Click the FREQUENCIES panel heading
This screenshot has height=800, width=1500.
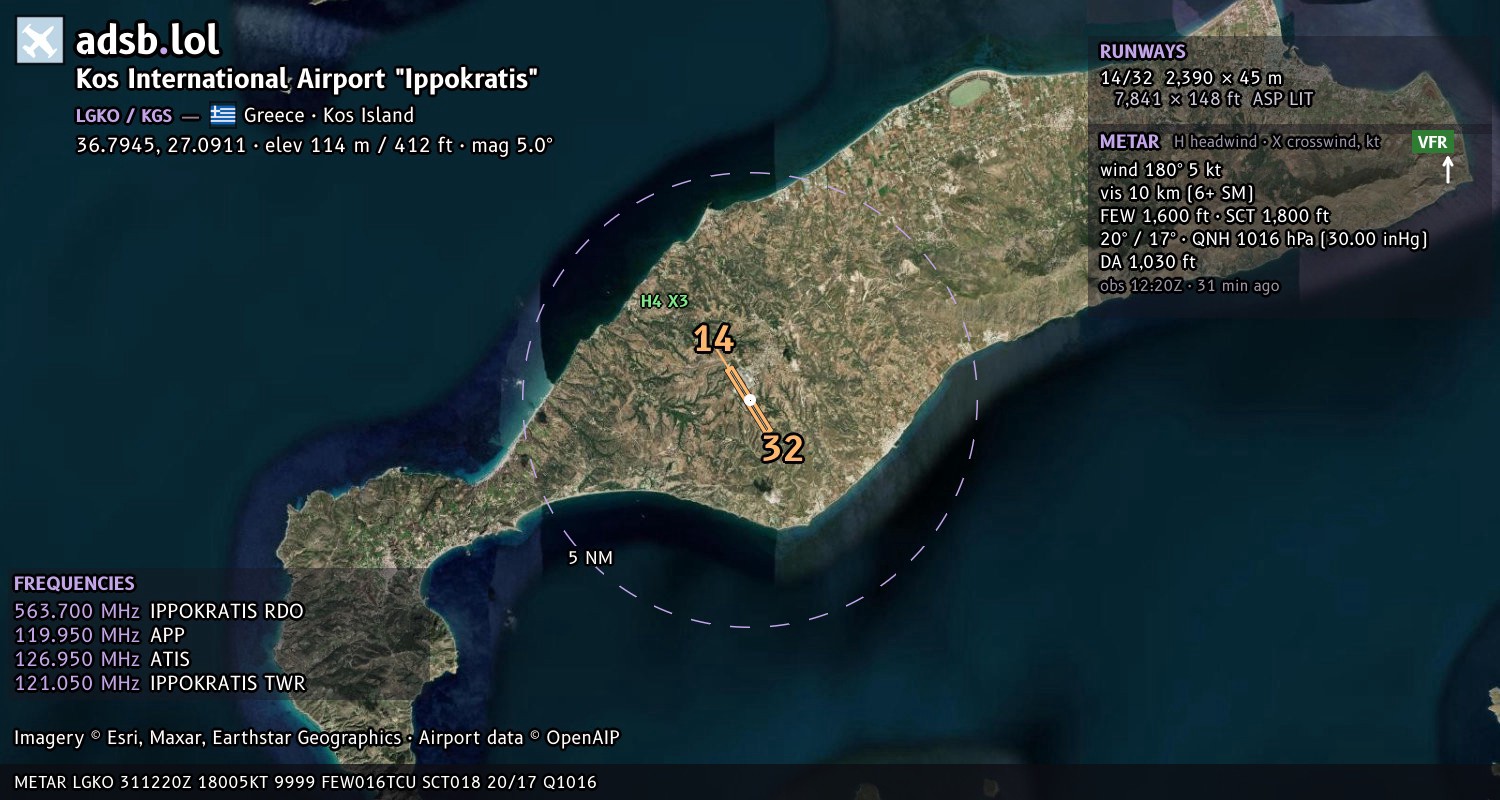coord(74,584)
